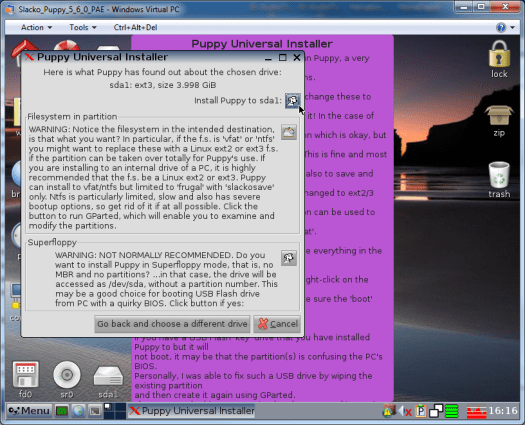The height and width of the screenshot is (425, 525).
Task: Open the zip desktop icon
Action: point(499,121)
